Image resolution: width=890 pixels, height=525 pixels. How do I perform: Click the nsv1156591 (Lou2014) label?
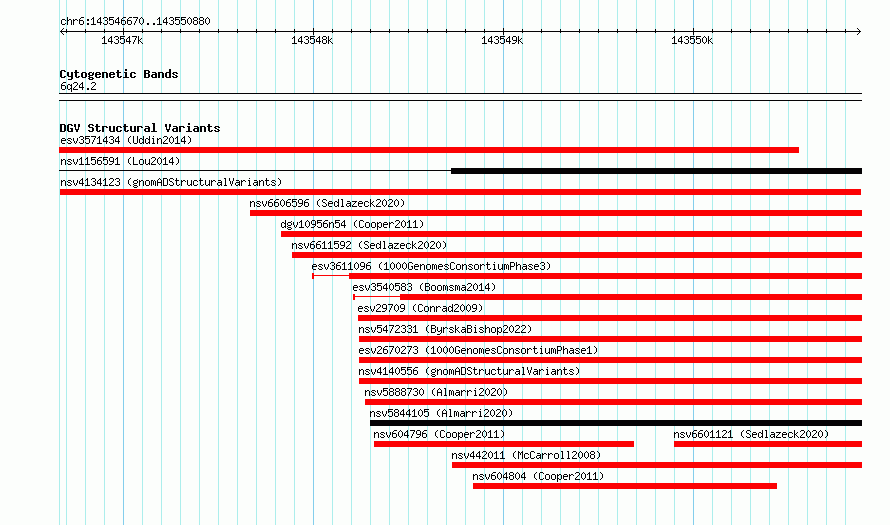pos(120,161)
